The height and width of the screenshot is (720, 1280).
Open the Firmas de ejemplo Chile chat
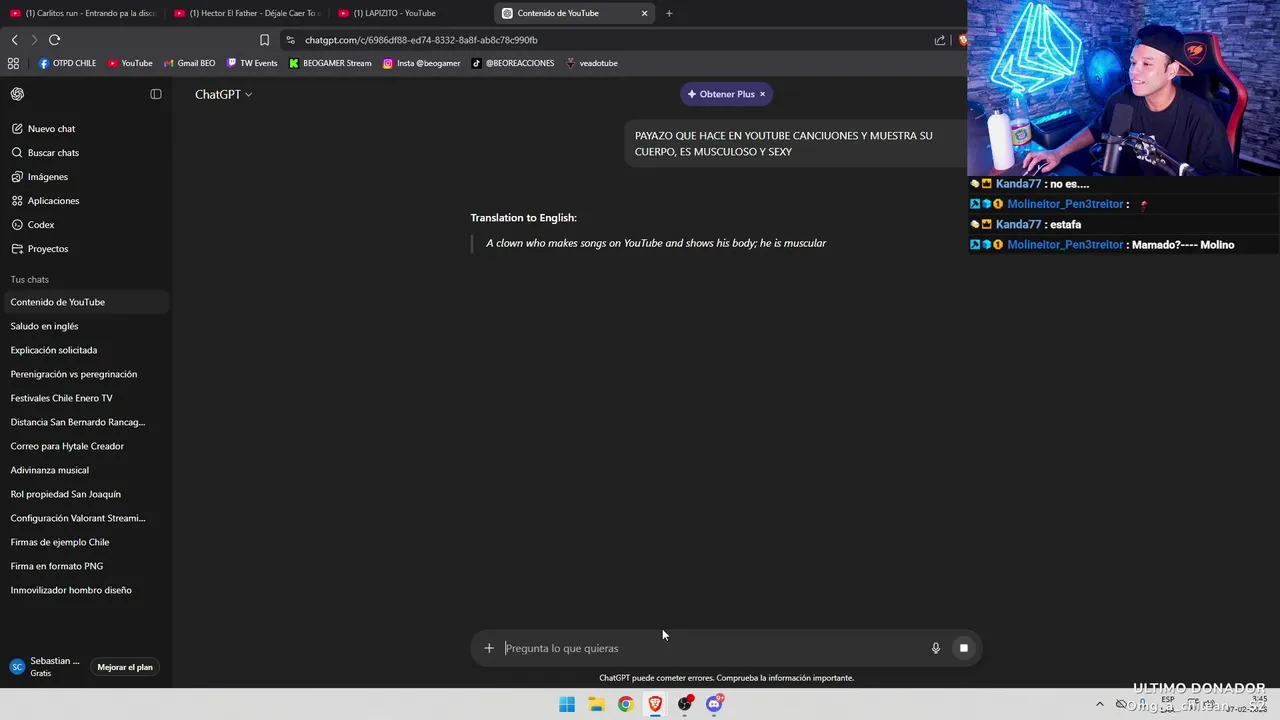pos(85,542)
